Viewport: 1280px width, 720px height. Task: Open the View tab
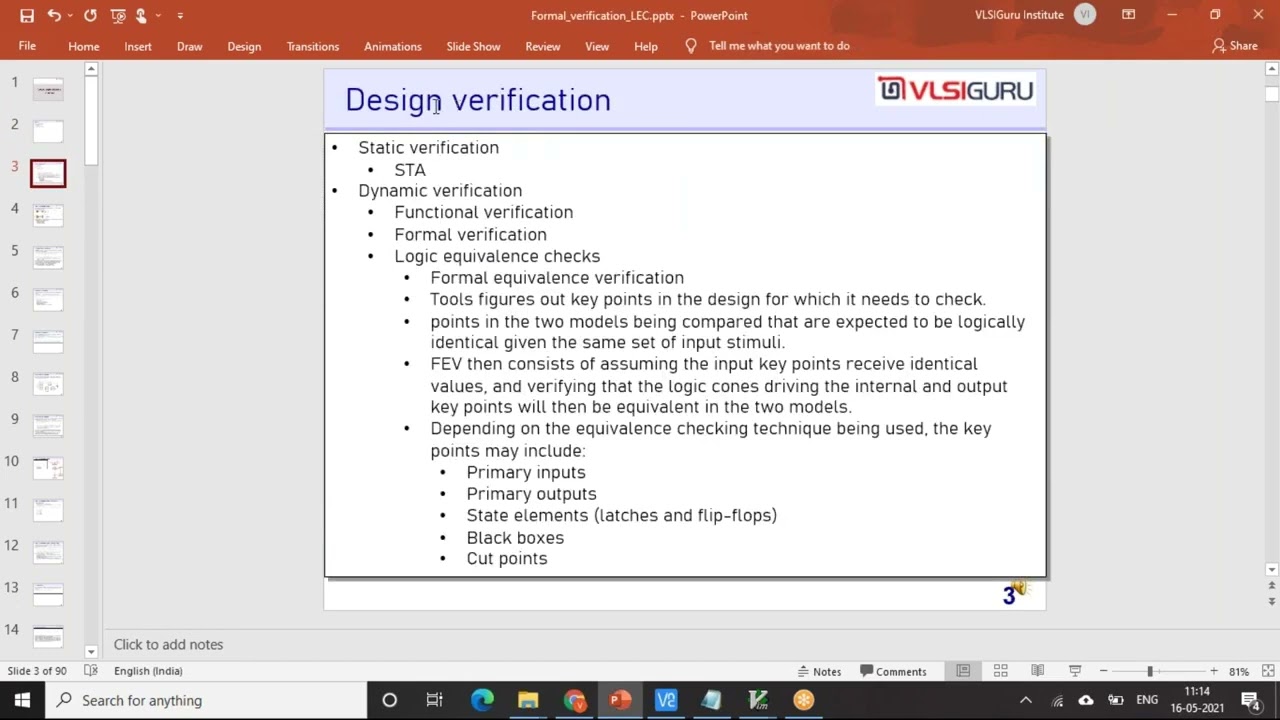[x=597, y=46]
